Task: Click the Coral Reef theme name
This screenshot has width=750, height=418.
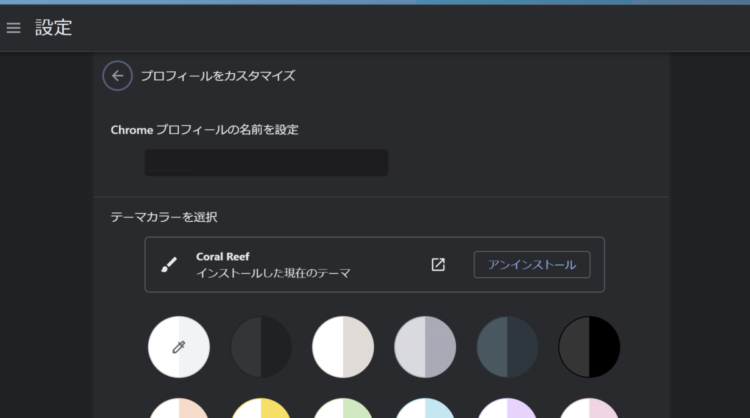Action: click(x=222, y=257)
